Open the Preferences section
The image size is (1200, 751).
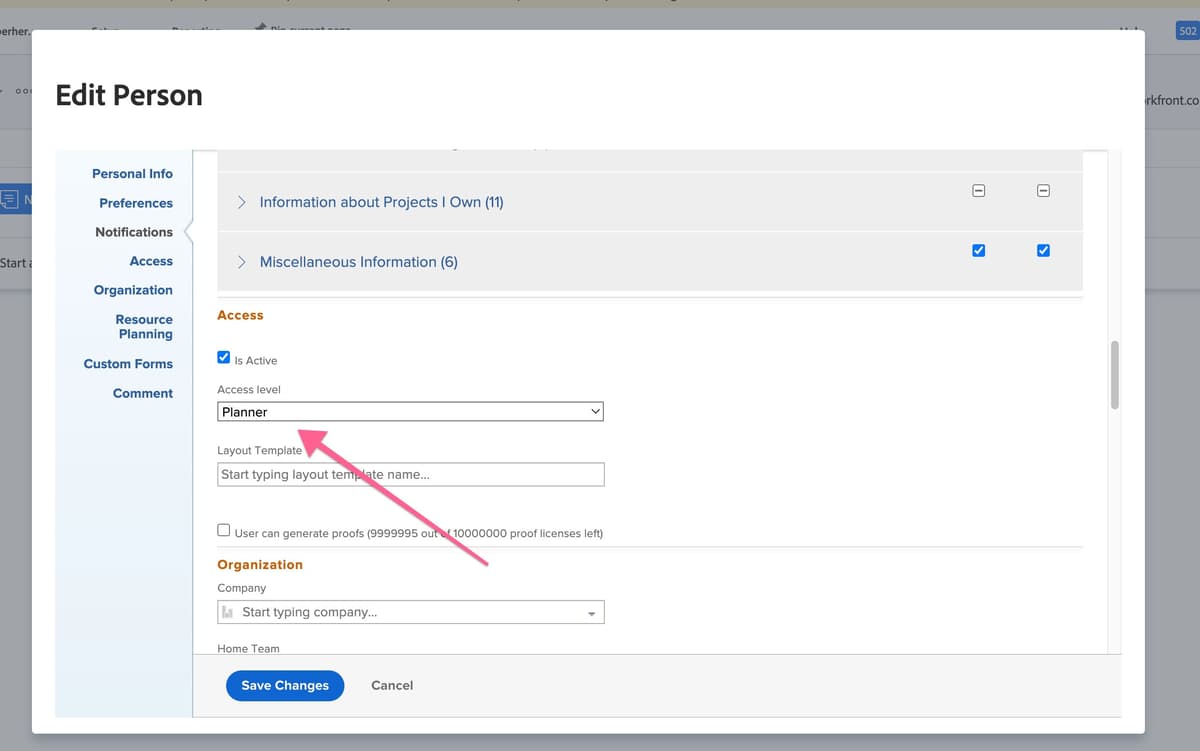pyautogui.click(x=136, y=202)
